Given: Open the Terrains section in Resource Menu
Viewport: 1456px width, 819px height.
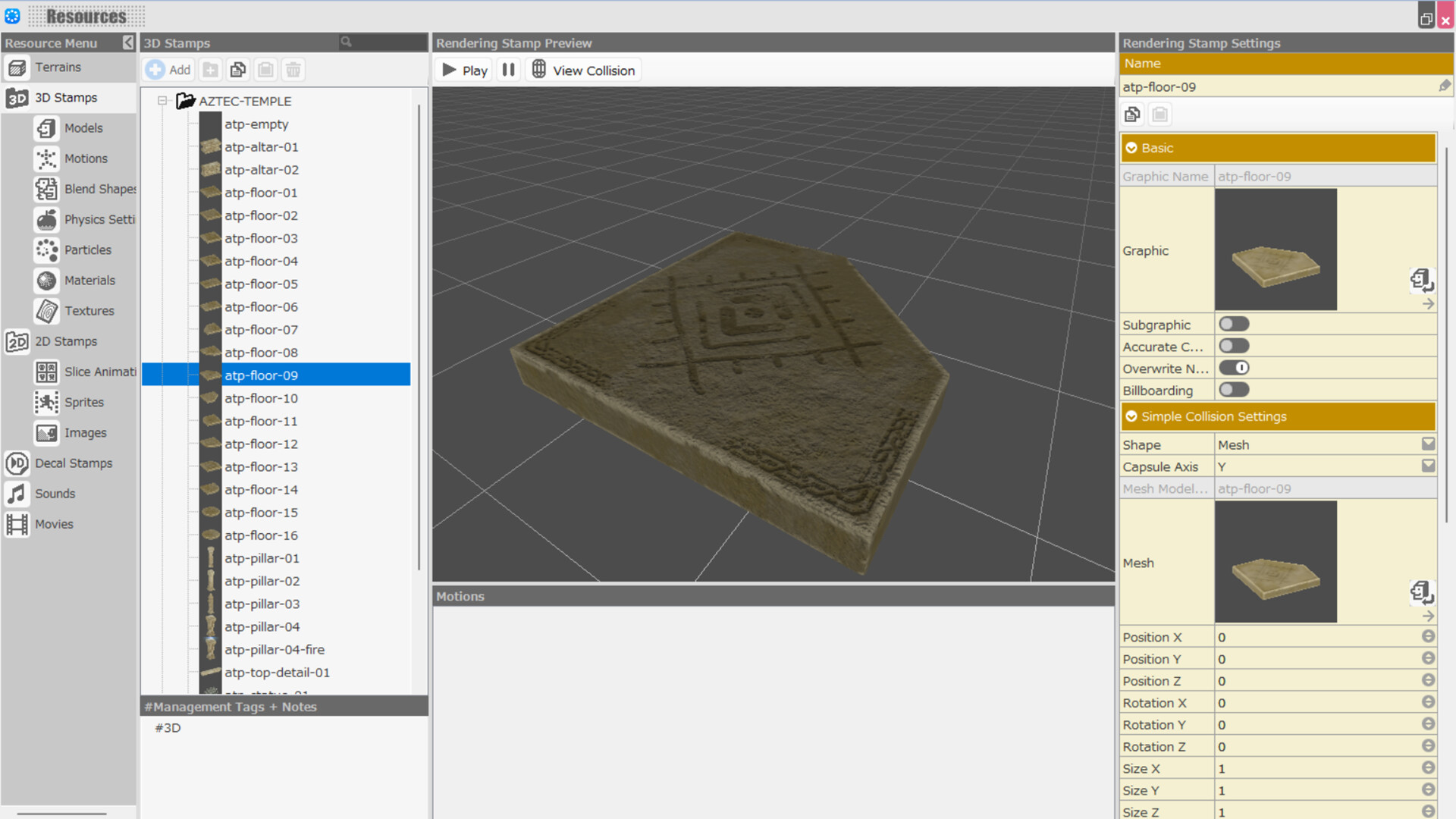Looking at the screenshot, I should pyautogui.click(x=58, y=67).
